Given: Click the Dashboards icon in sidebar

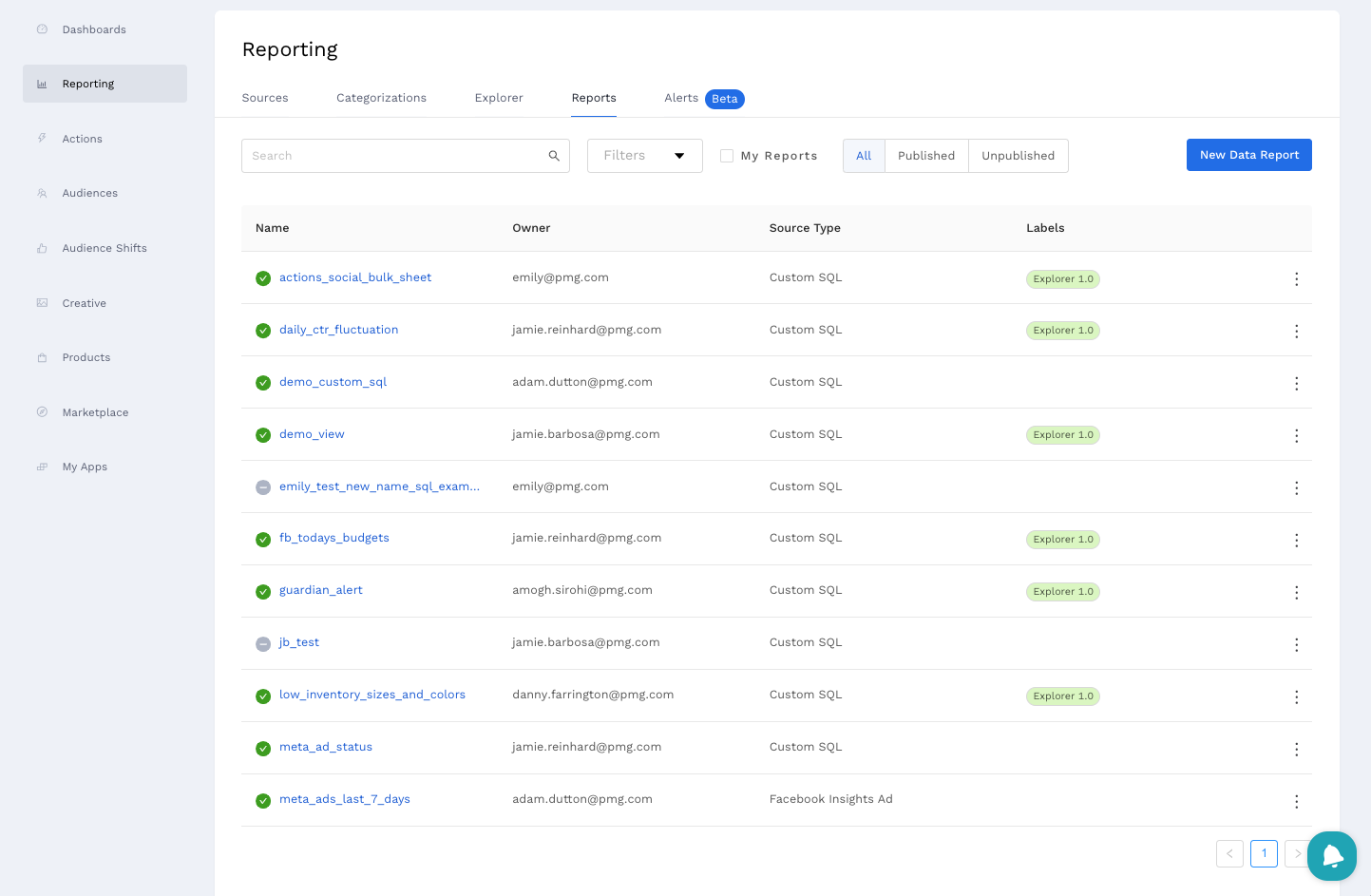Looking at the screenshot, I should (x=42, y=29).
